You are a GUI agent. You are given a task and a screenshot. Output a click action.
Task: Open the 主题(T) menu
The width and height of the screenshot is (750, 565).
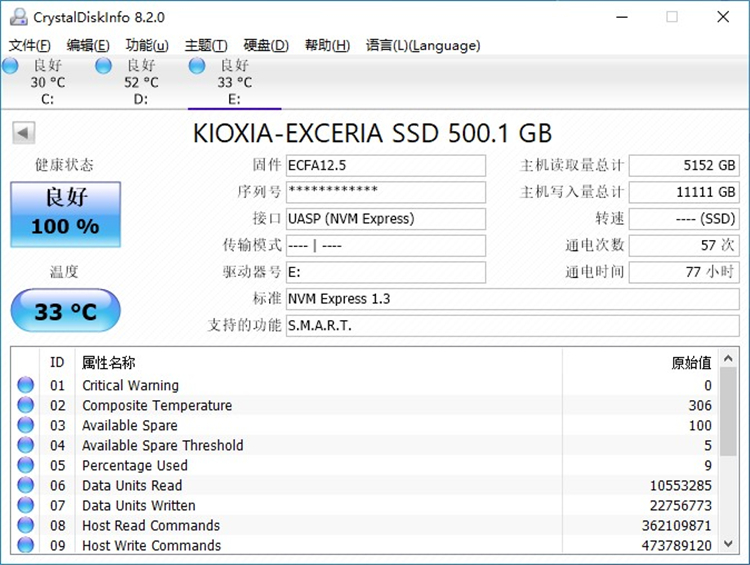(205, 45)
